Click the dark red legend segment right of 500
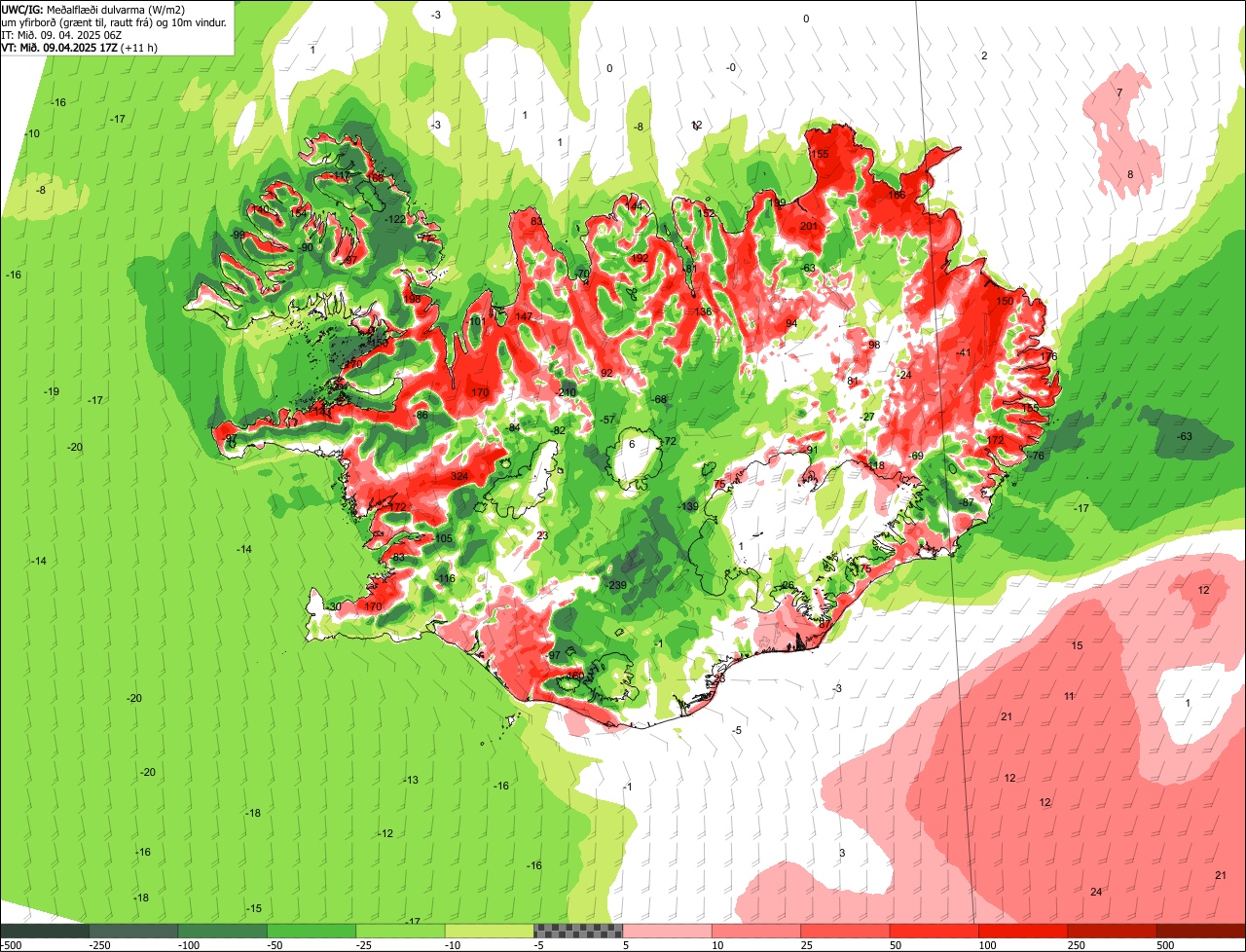This screenshot has height=952, width=1246. point(1201,931)
